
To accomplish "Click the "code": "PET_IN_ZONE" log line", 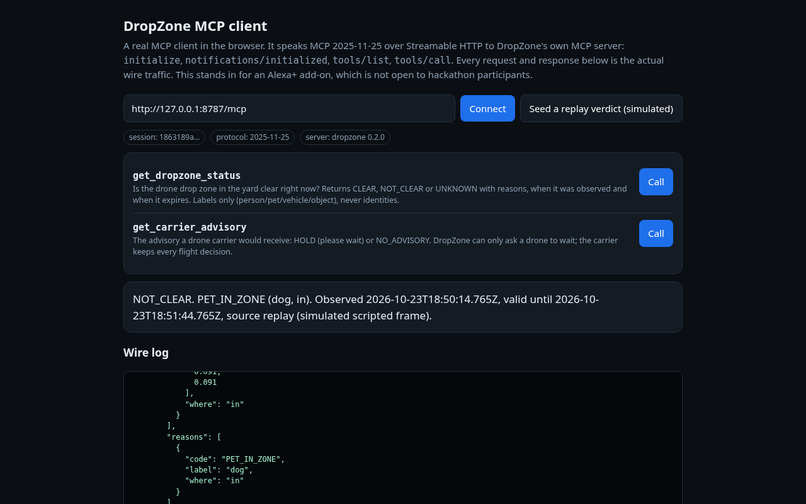I will [234, 459].
